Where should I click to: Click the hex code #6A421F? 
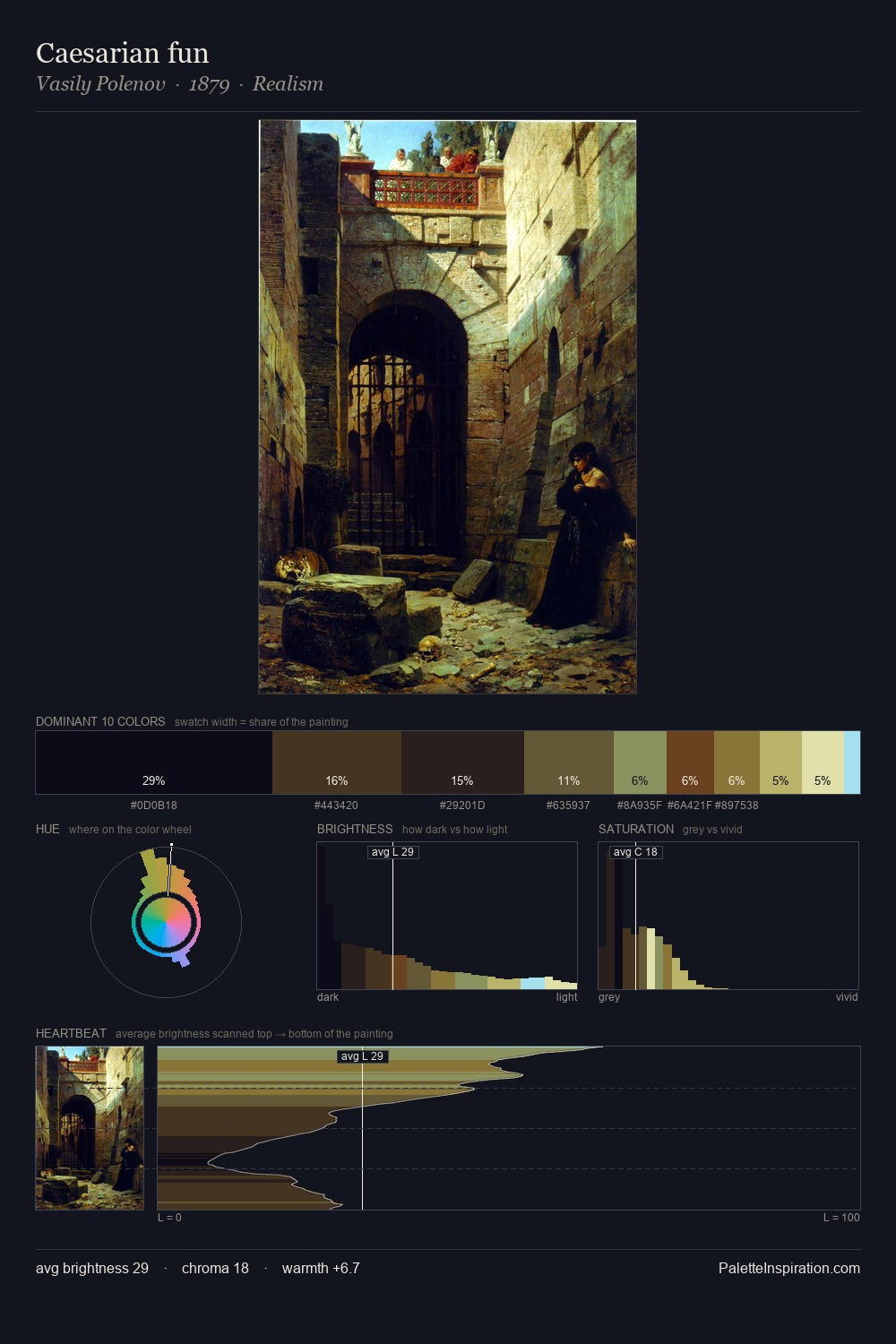[x=690, y=806]
